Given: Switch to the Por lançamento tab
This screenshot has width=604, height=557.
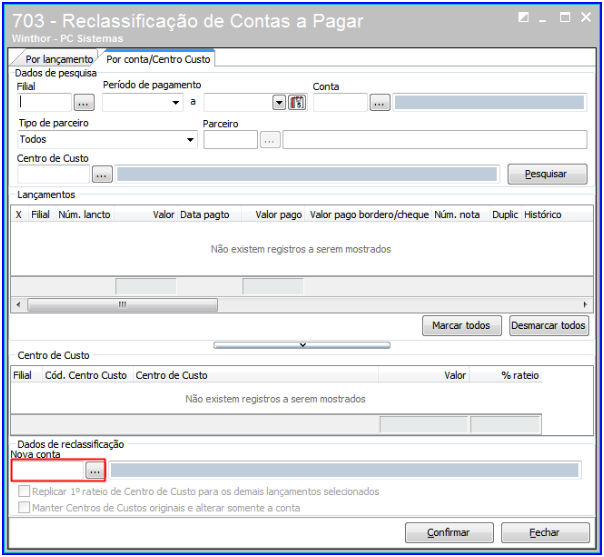Looking at the screenshot, I should point(59,59).
